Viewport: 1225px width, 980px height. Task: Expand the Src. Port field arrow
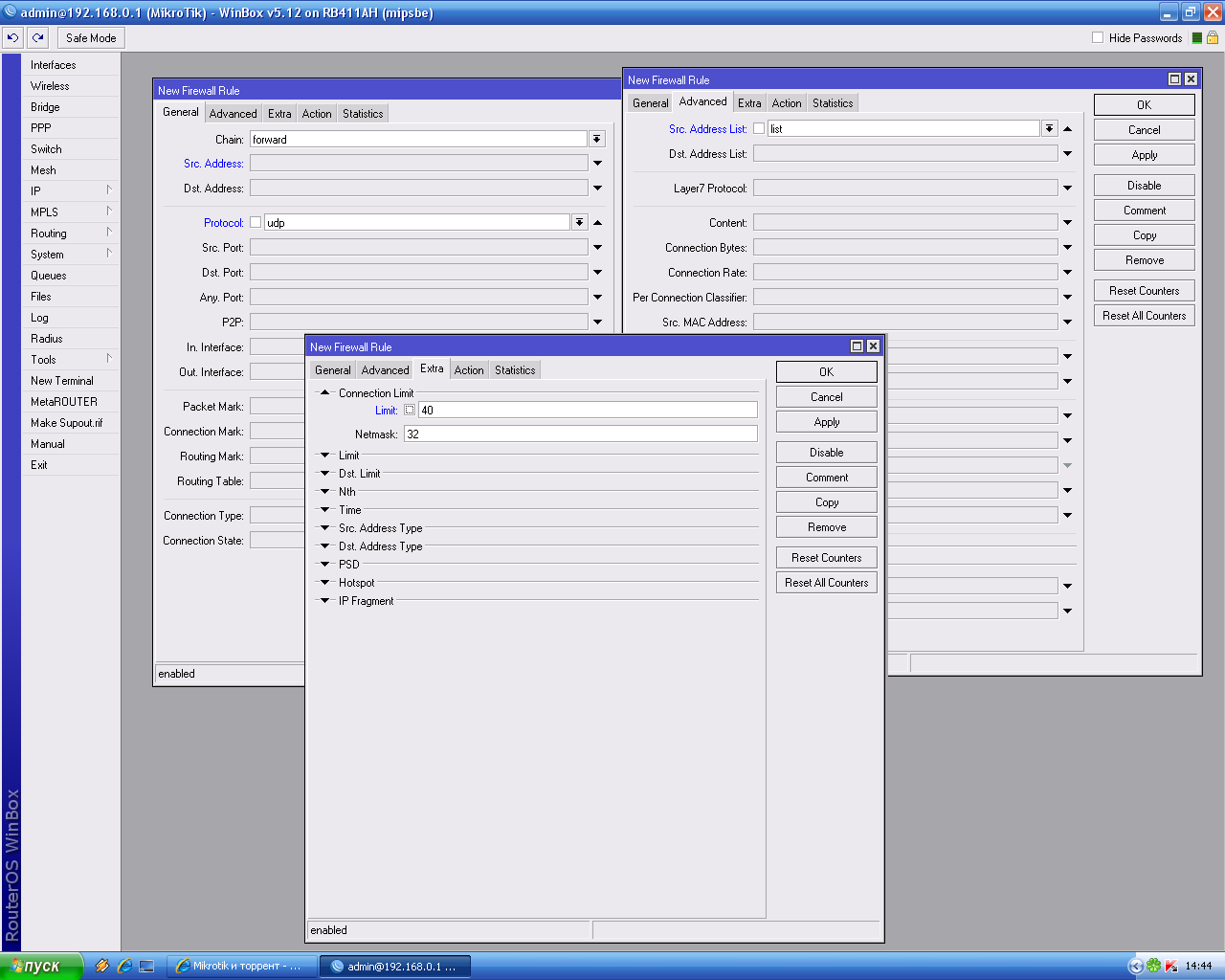(x=597, y=248)
